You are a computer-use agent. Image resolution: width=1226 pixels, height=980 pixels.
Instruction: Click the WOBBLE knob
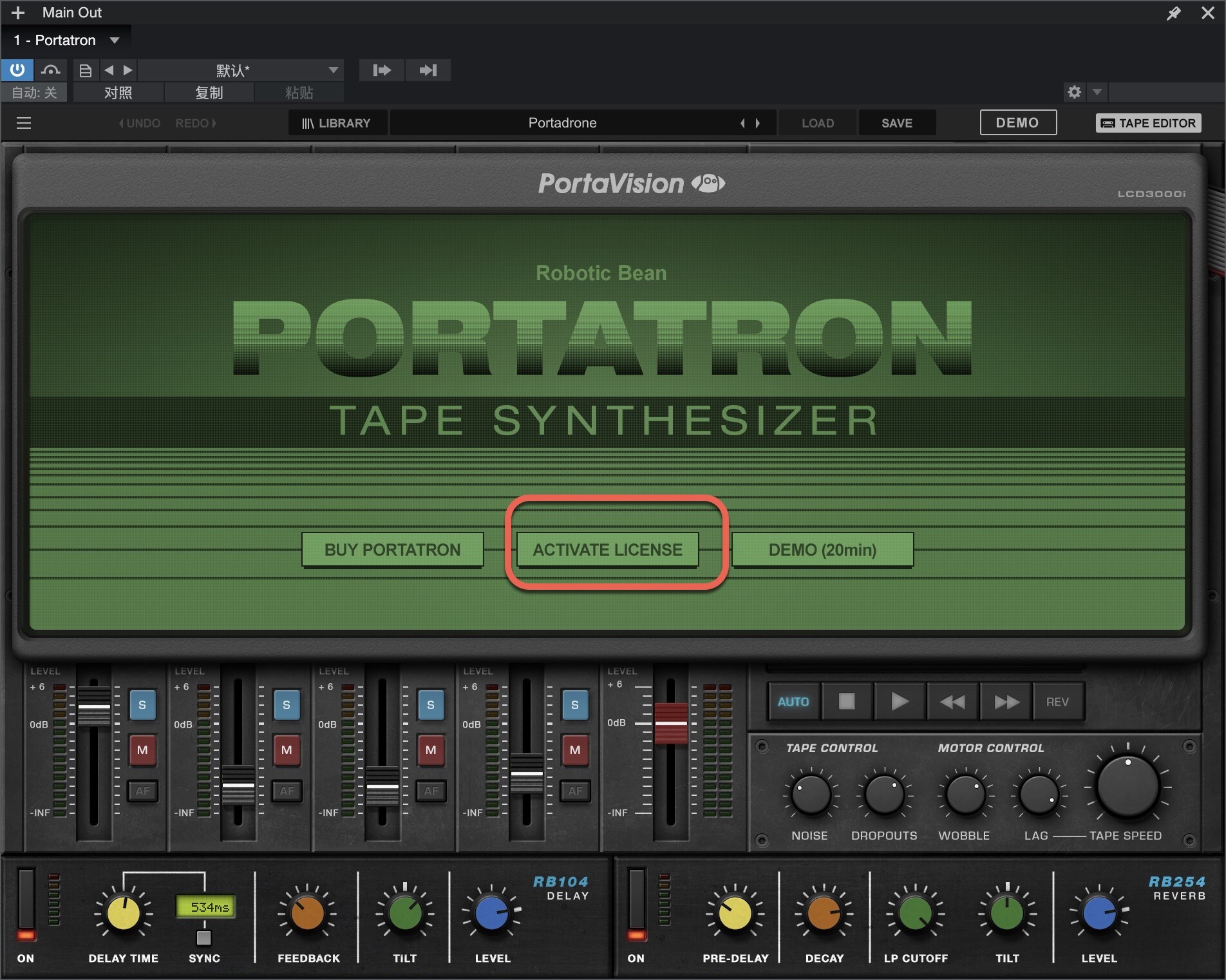pos(965,795)
